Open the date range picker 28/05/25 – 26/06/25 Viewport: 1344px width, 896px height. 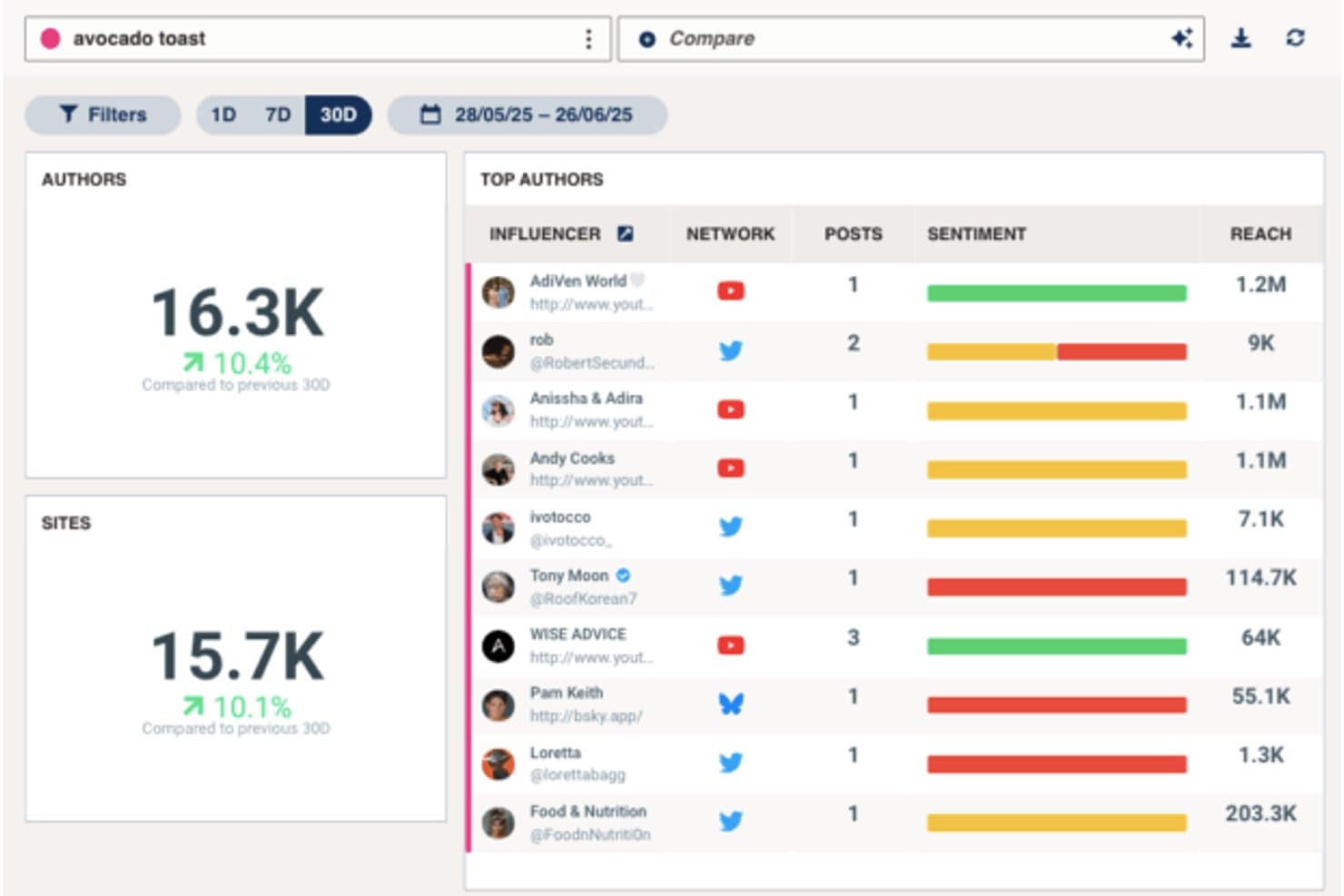coord(527,114)
